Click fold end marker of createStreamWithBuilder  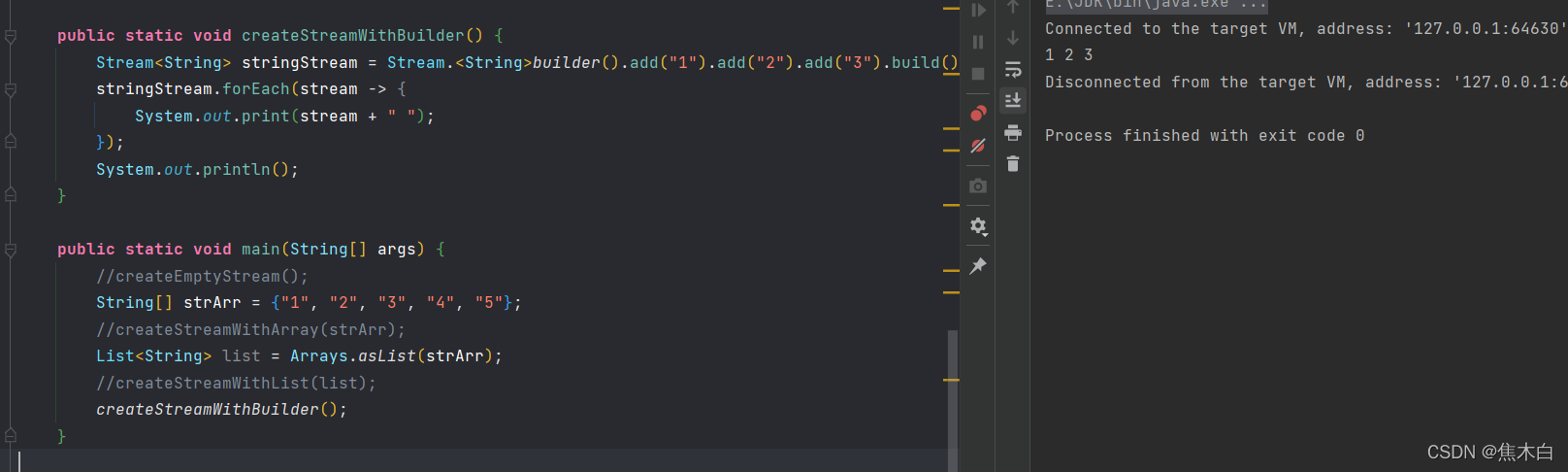point(11,195)
